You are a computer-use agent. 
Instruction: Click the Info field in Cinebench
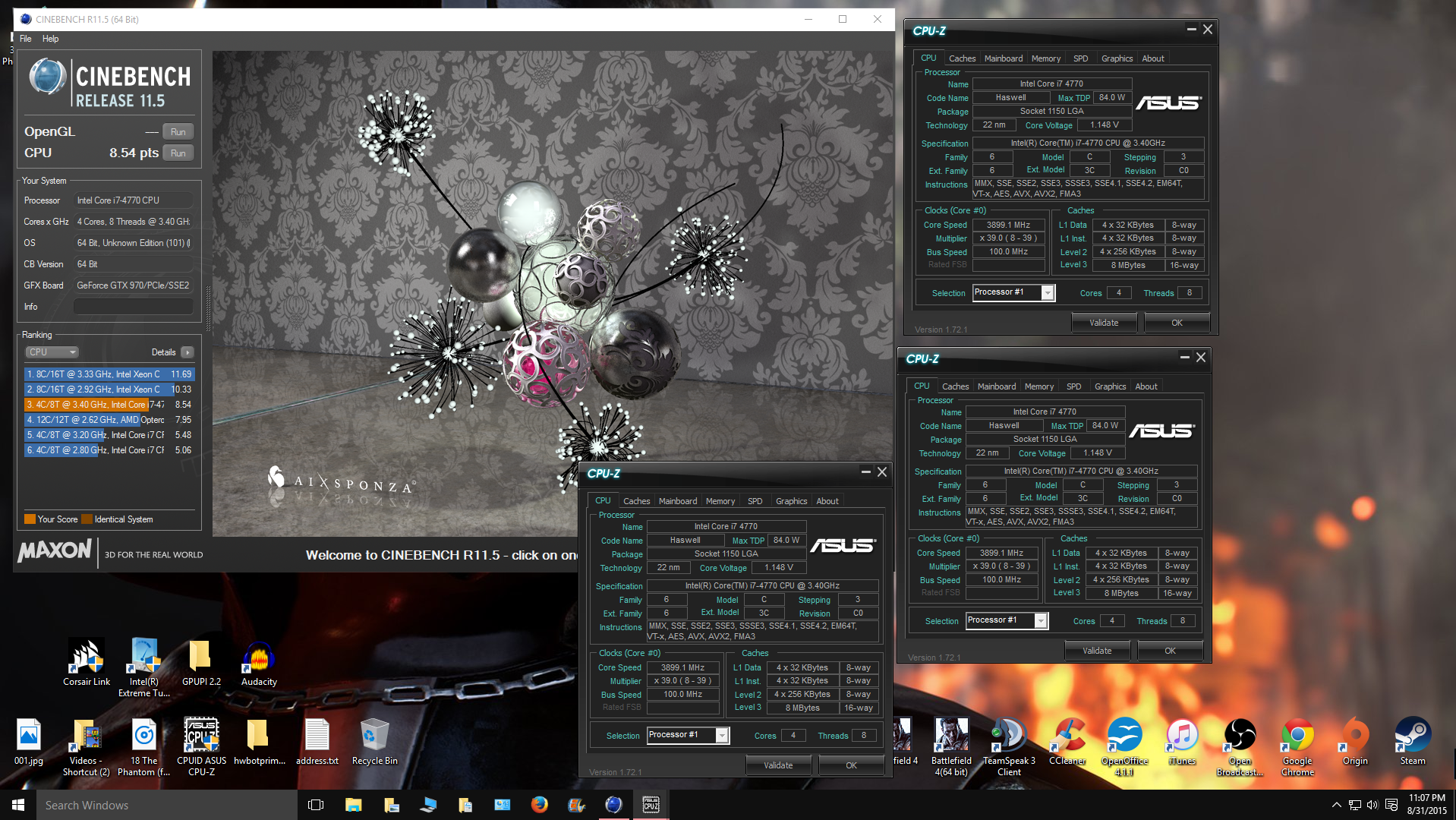(x=133, y=307)
